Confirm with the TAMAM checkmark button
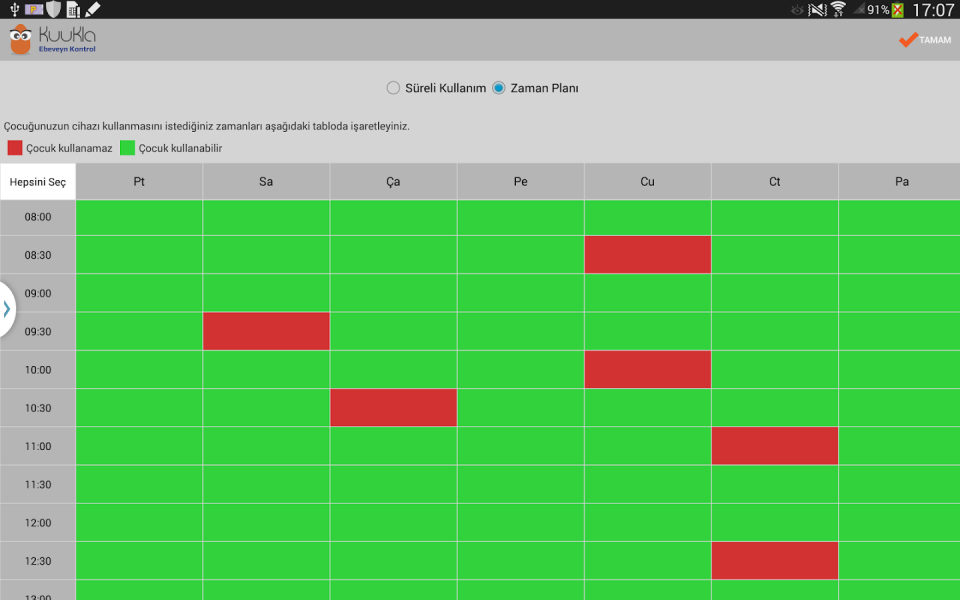The height and width of the screenshot is (600, 960). pos(924,40)
